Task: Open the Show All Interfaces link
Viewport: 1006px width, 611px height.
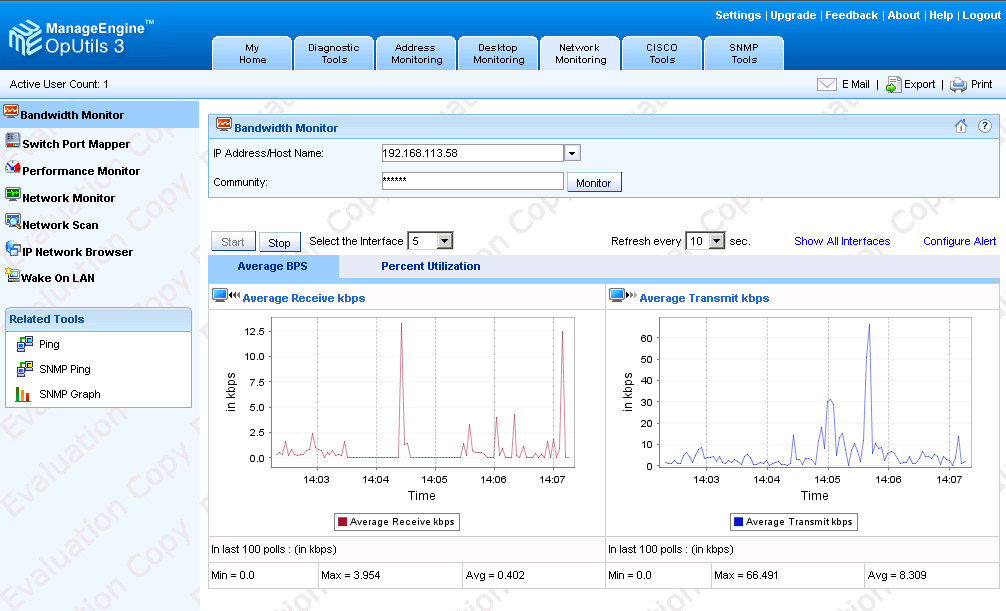Action: [x=842, y=241]
